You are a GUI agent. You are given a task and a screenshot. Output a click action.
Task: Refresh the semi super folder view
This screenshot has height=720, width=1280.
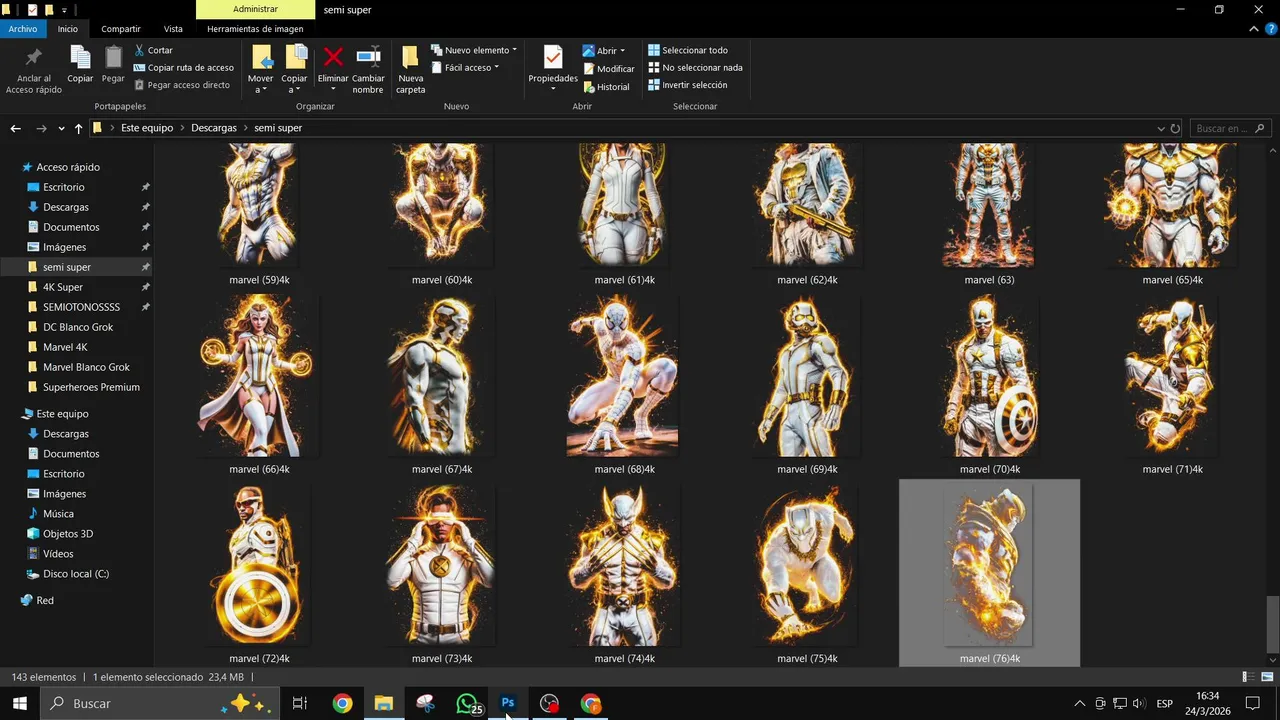(x=1176, y=128)
